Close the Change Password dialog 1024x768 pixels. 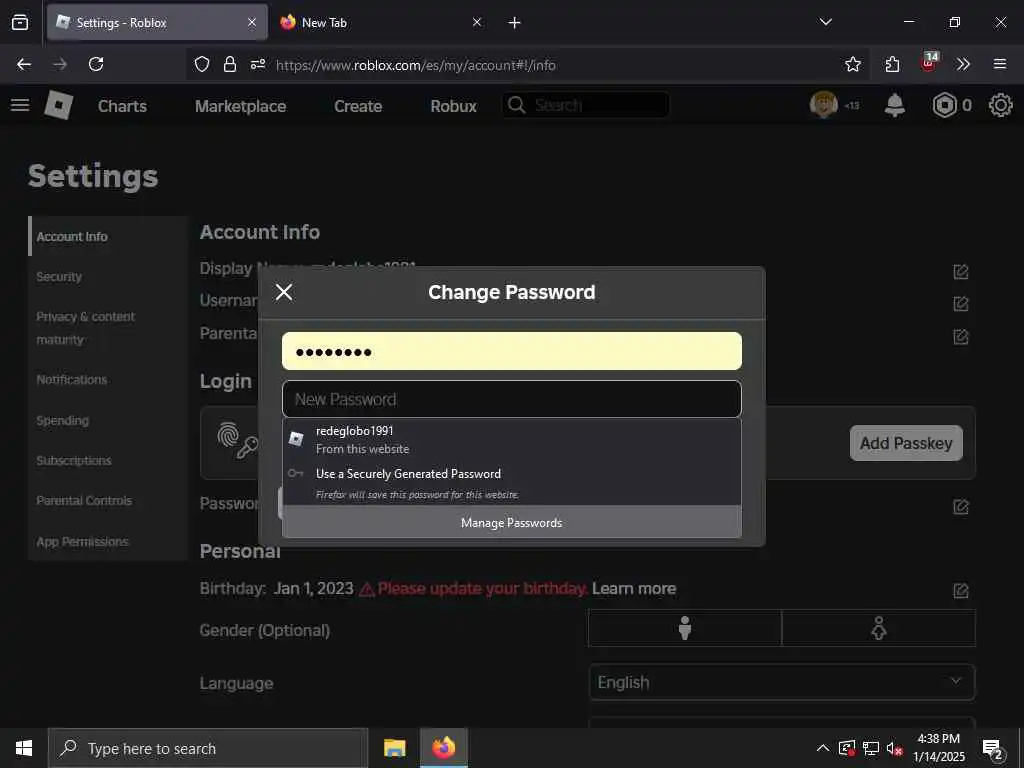(x=284, y=292)
